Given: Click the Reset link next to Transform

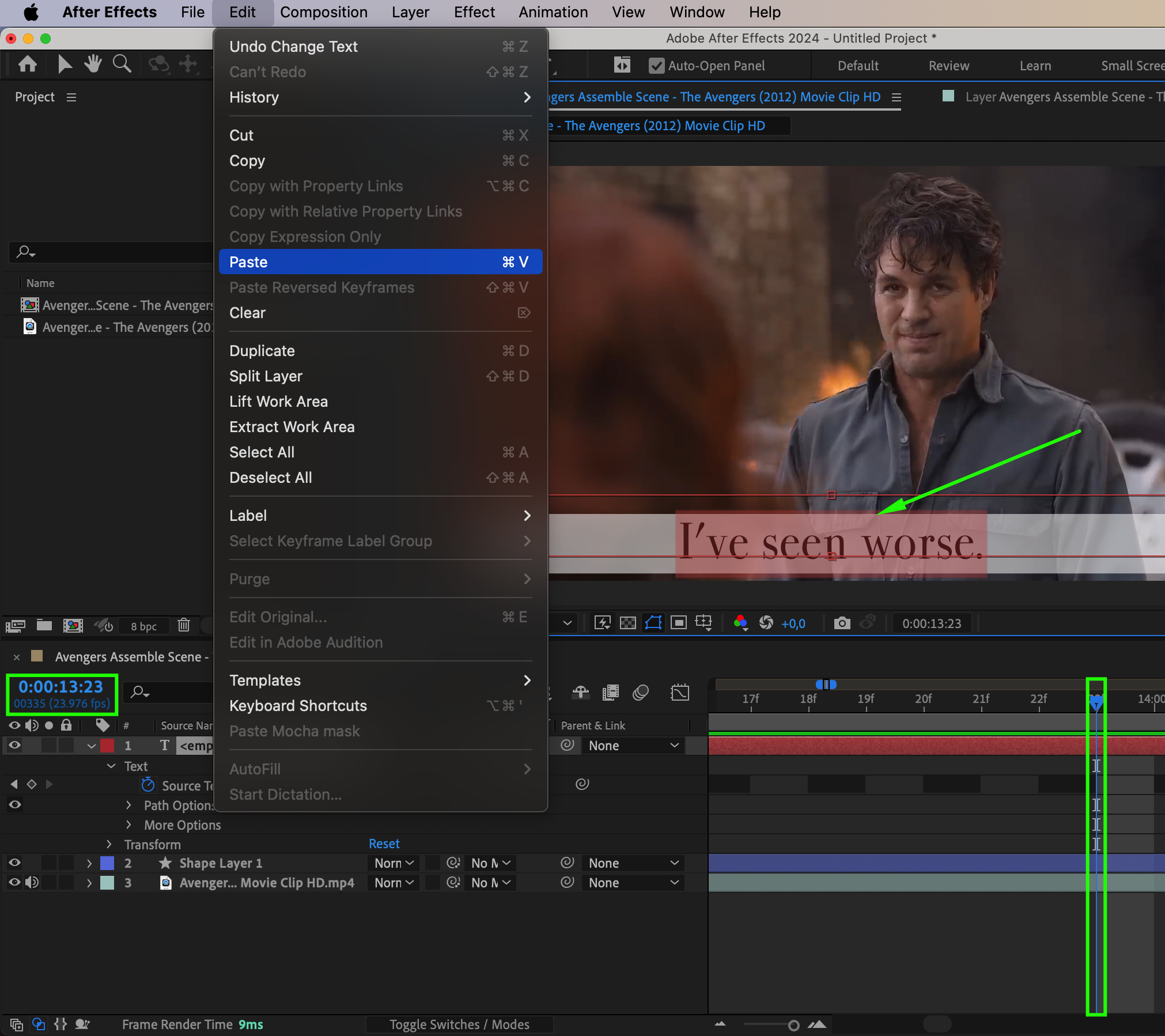Looking at the screenshot, I should click(384, 844).
